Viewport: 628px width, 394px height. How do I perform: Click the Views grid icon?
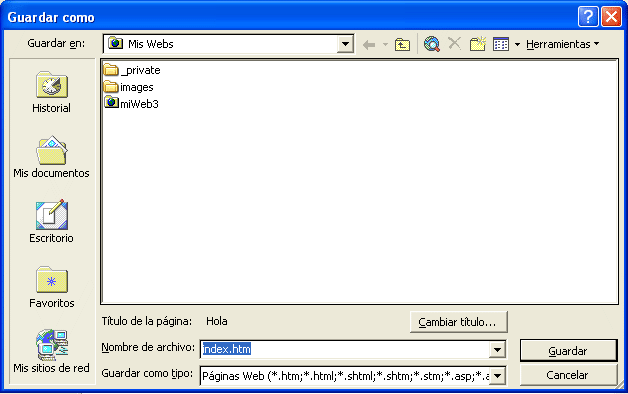pos(501,44)
